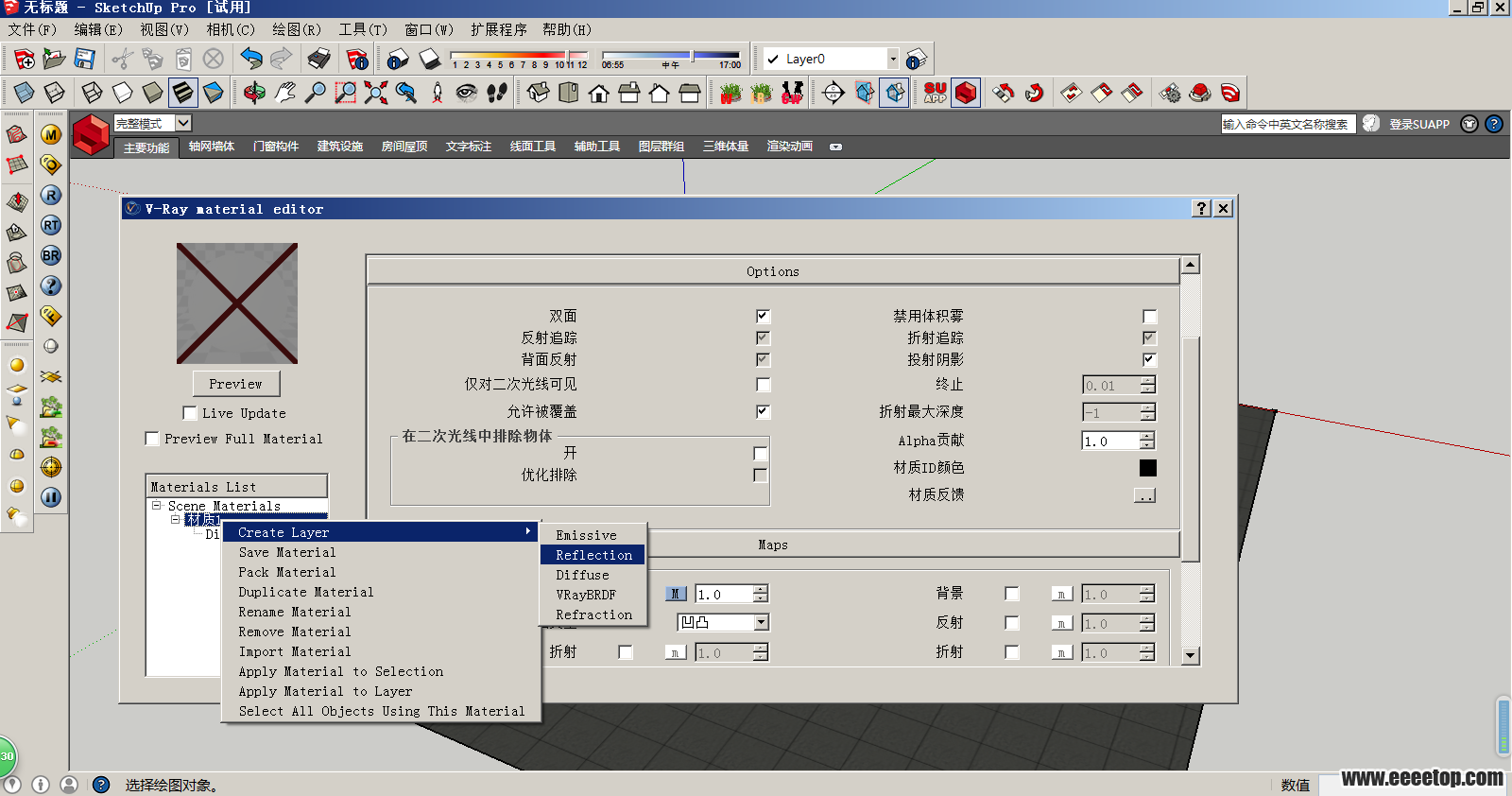Enable the Live Update checkbox

point(190,413)
